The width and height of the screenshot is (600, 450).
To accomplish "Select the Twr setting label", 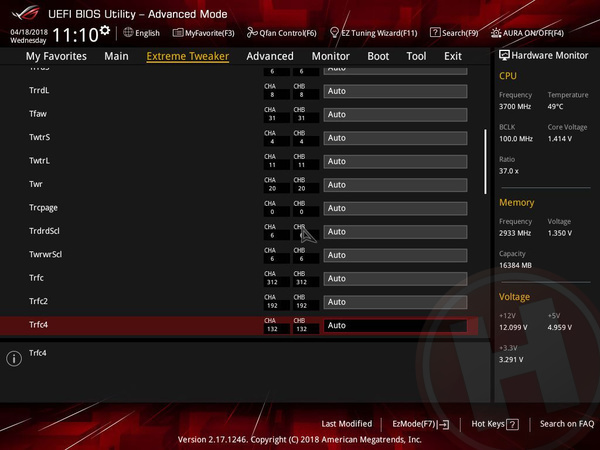I will coord(36,184).
